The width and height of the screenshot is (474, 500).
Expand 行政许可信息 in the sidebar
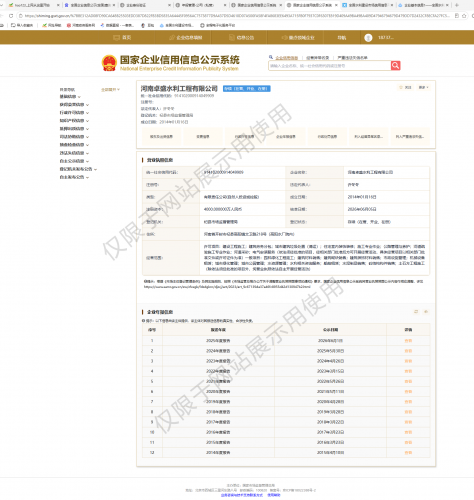tap(74, 113)
